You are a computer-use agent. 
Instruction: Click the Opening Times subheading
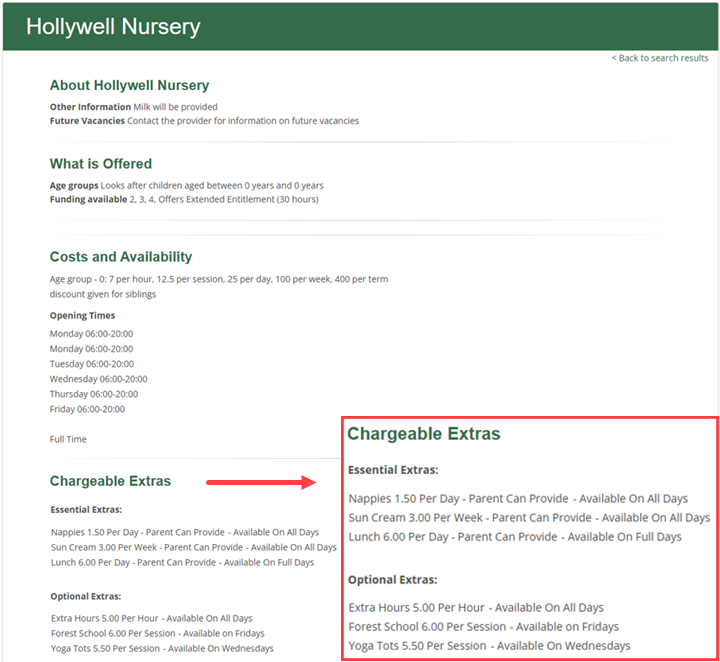click(82, 316)
